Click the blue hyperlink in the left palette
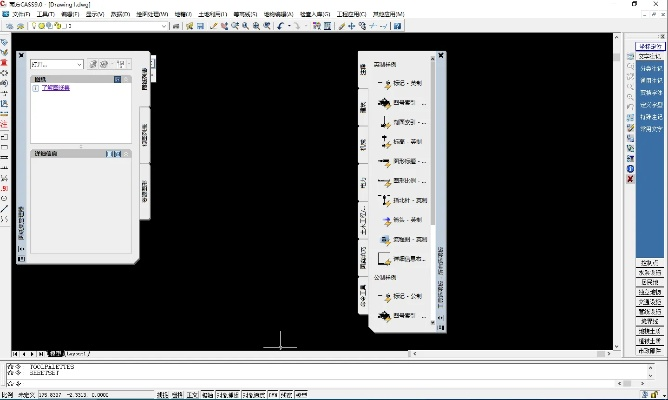This screenshot has width=668, height=400. tap(56, 88)
